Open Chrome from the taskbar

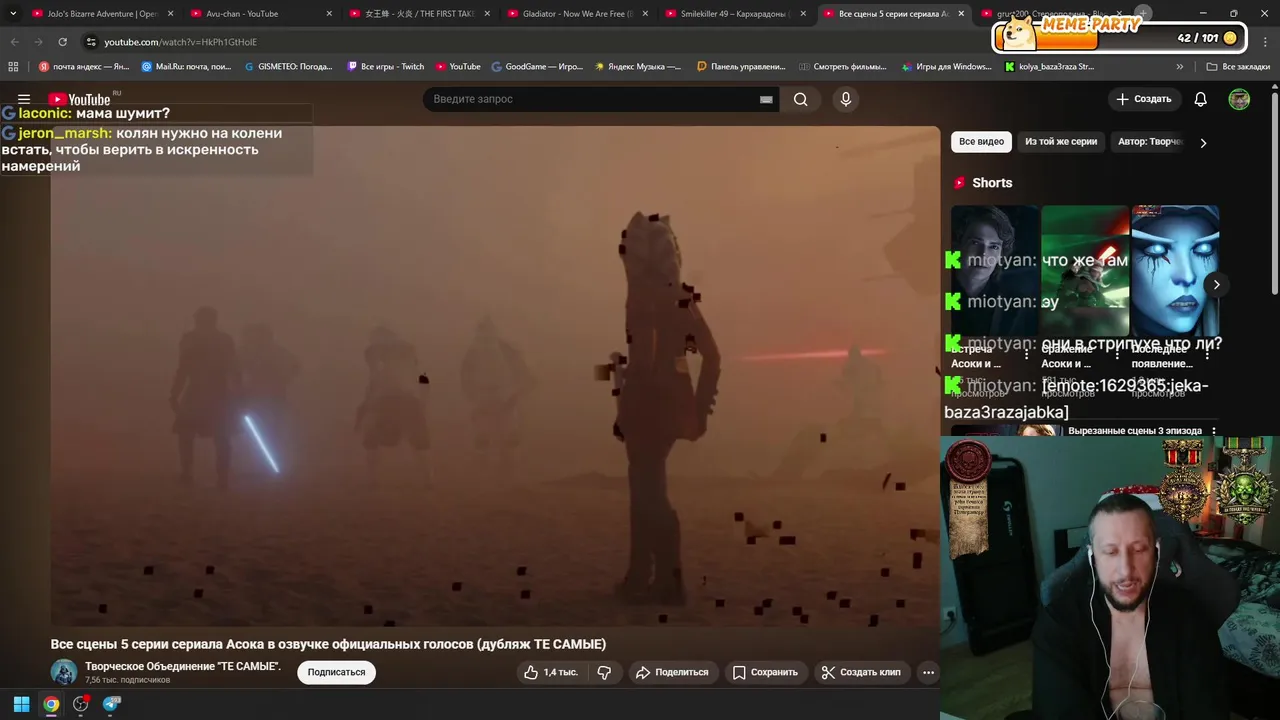pyautogui.click(x=51, y=704)
